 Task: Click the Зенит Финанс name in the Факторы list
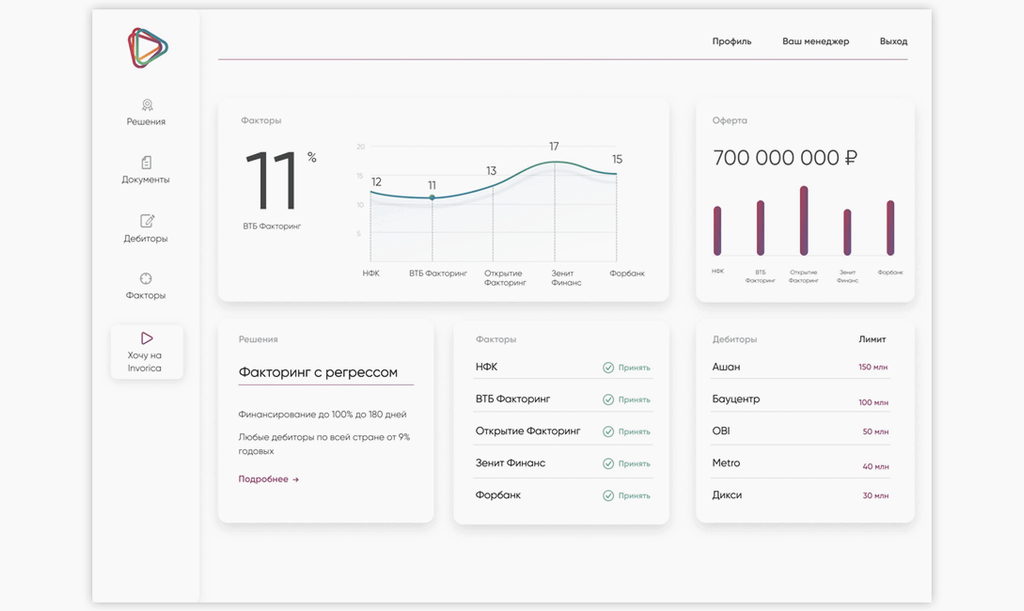coord(510,463)
